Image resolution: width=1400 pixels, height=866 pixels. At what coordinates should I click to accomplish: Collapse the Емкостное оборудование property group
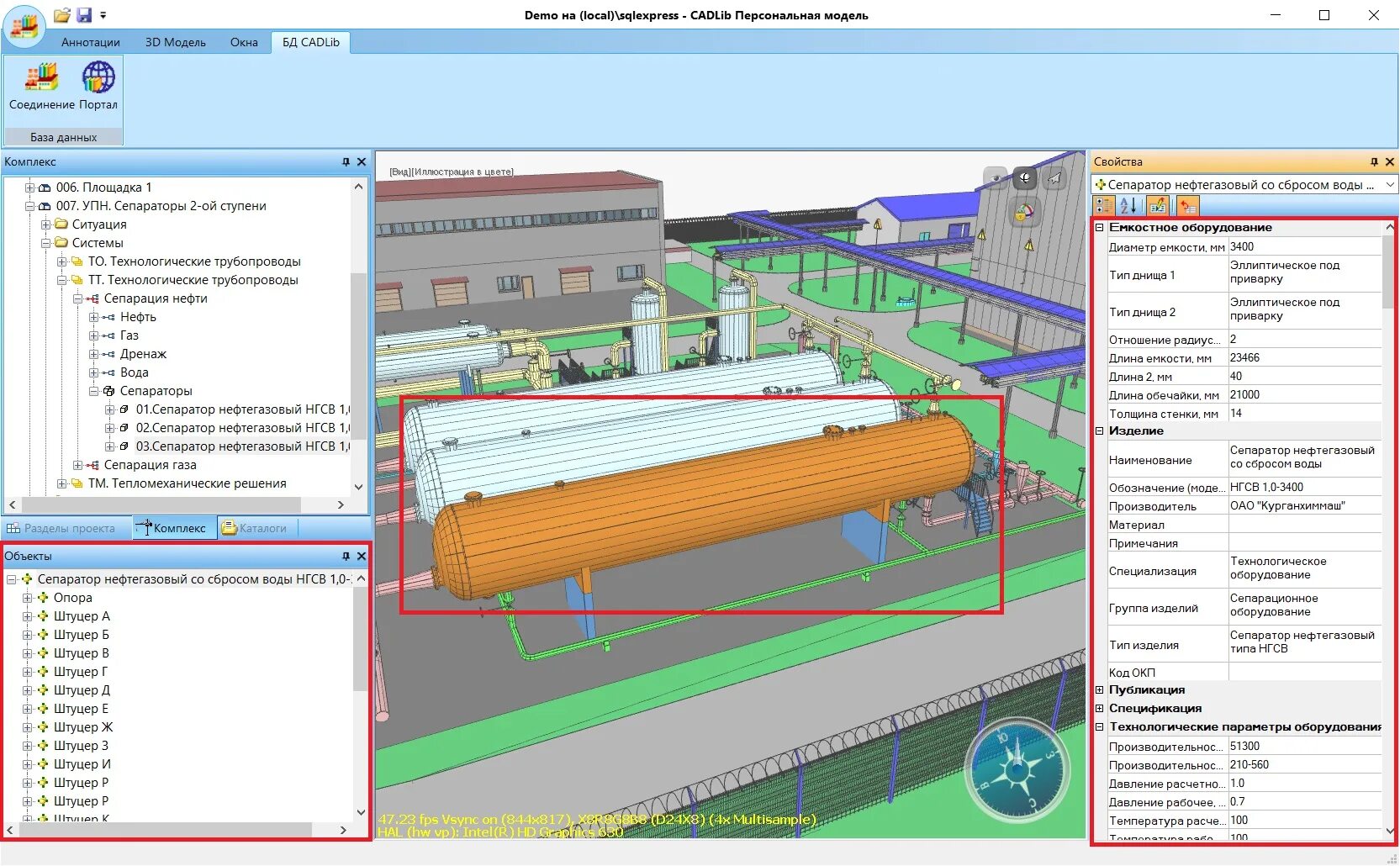[x=1099, y=228]
